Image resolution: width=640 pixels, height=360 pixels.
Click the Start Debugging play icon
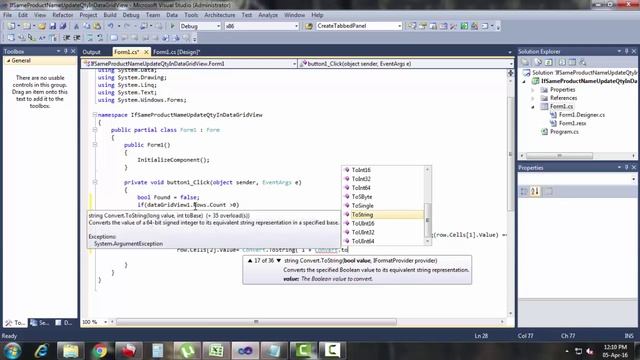point(172,26)
